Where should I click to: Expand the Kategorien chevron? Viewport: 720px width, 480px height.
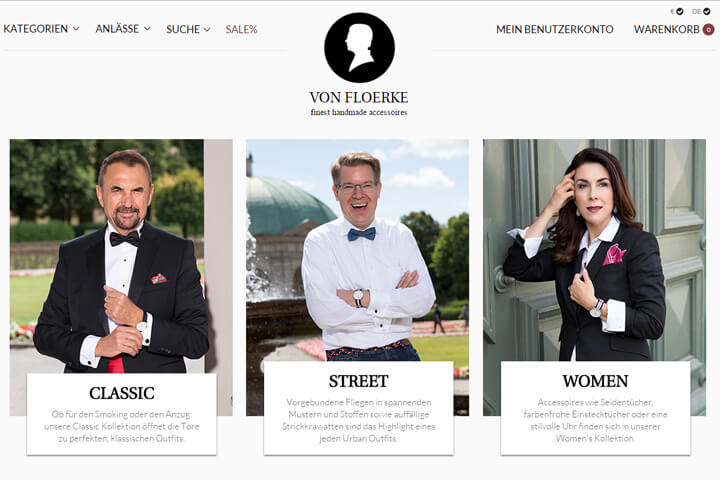click(76, 28)
